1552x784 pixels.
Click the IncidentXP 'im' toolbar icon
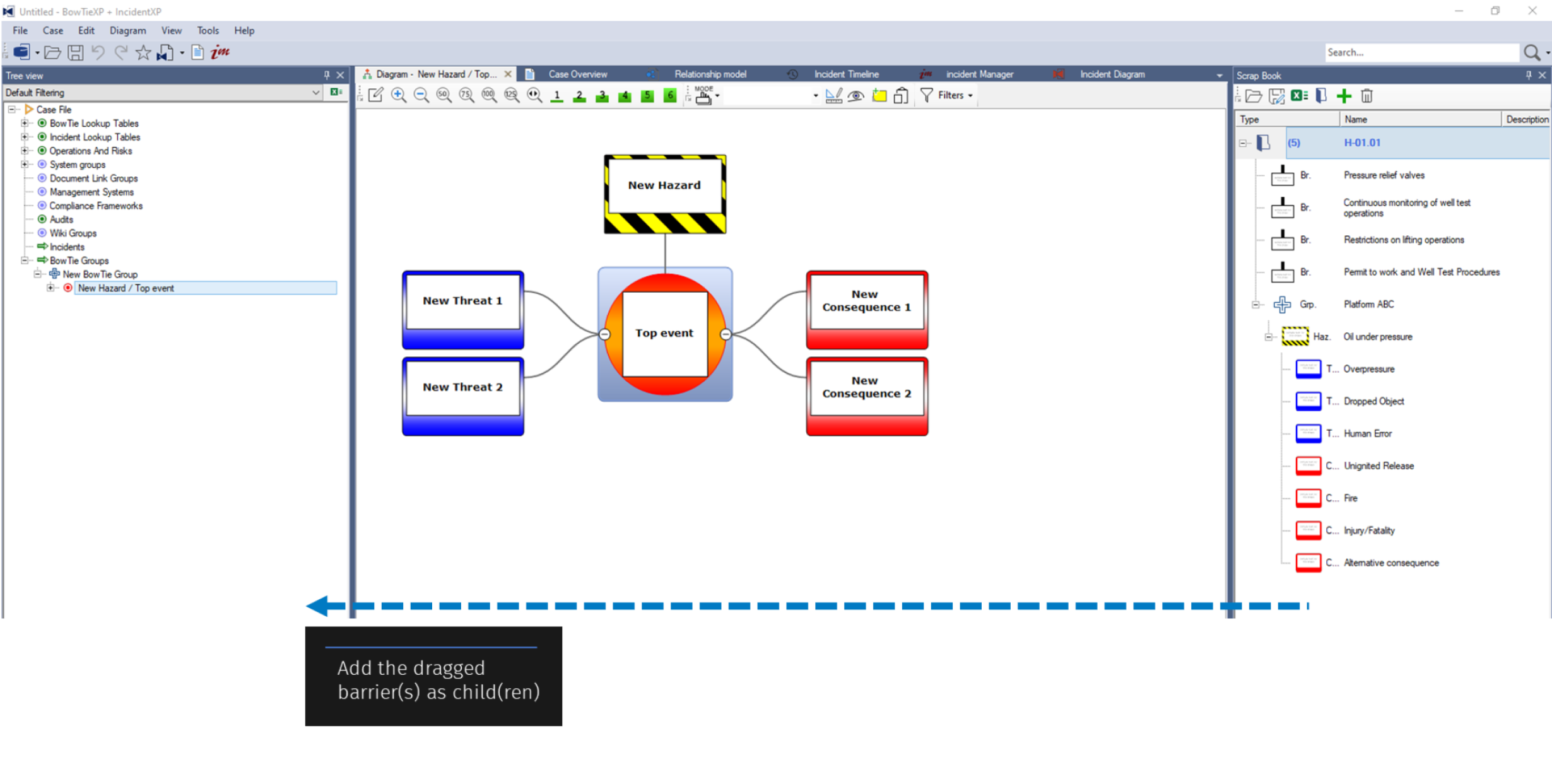pyautogui.click(x=220, y=52)
